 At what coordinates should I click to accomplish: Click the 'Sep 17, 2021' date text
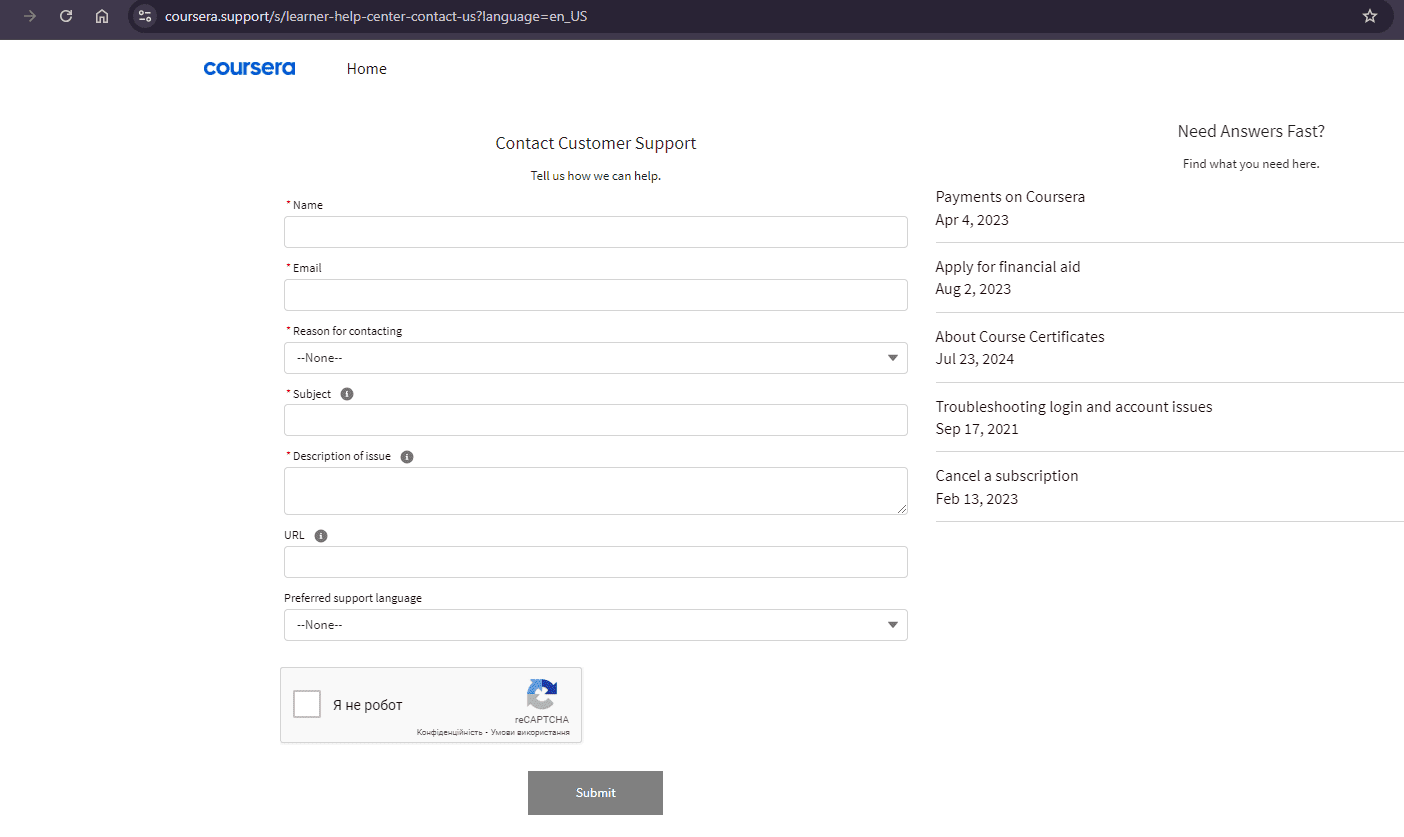coord(977,429)
